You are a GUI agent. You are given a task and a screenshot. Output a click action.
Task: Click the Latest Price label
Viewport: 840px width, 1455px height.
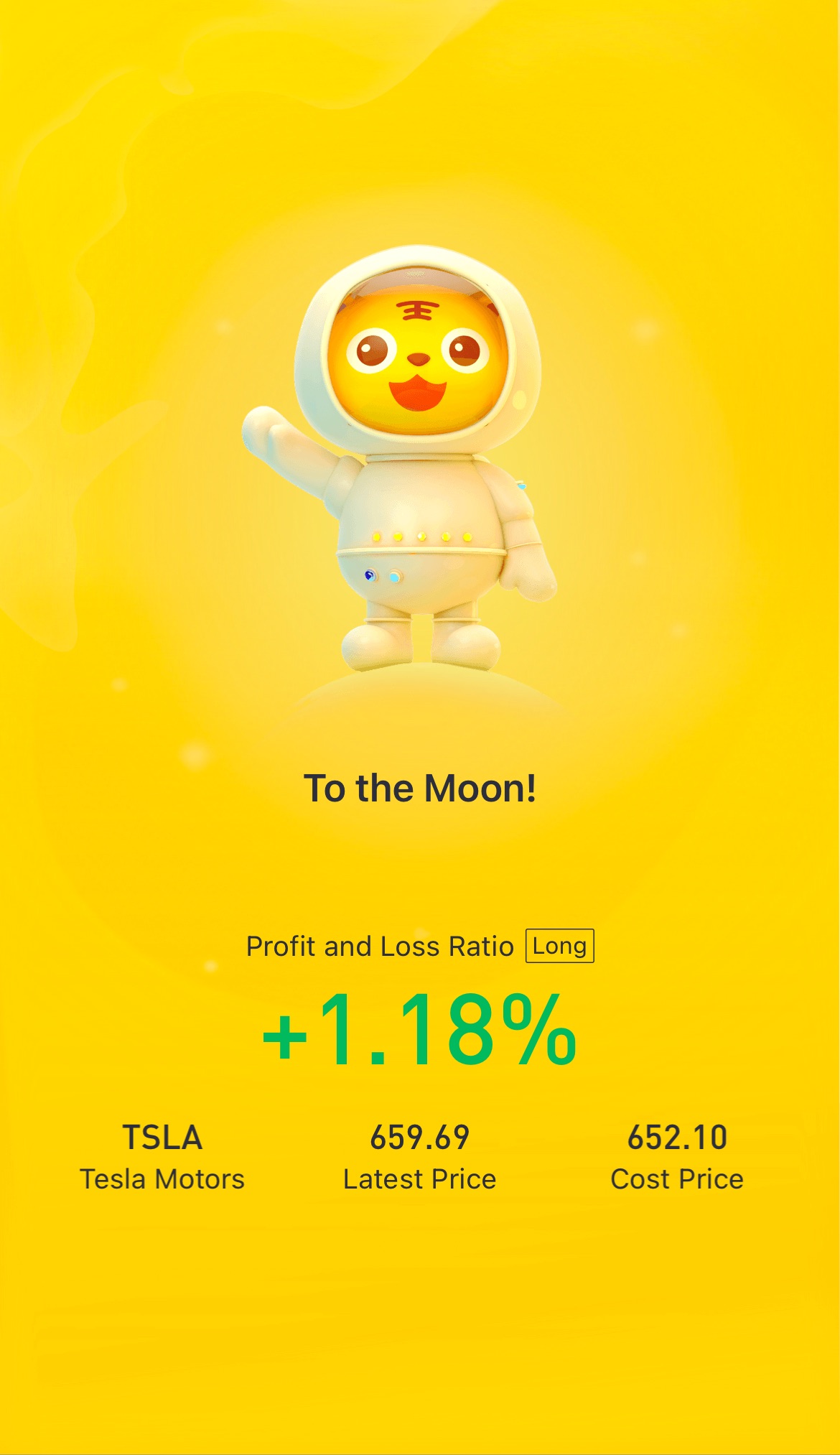coord(420,1179)
